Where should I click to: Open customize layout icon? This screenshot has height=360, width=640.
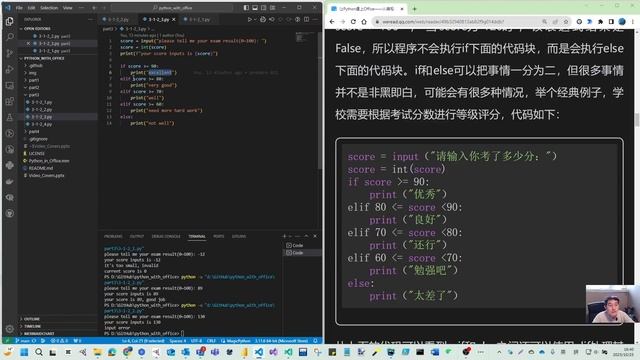[x=272, y=8]
